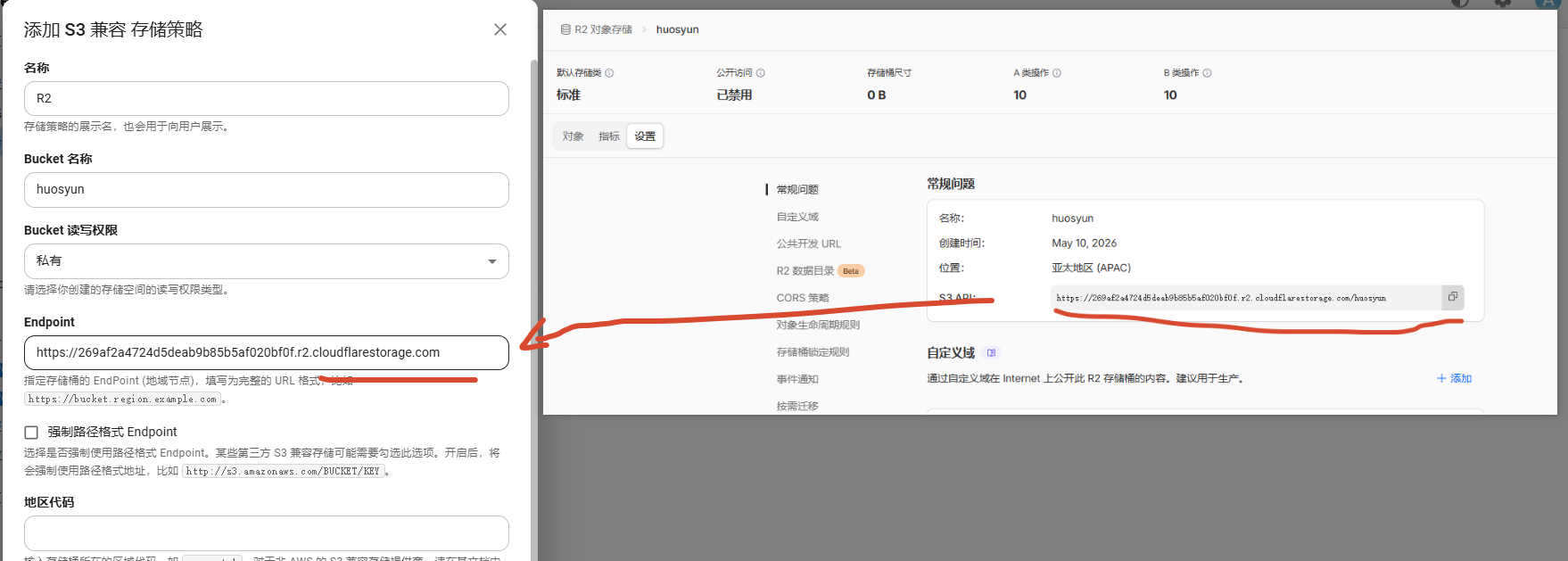This screenshot has height=561, width=1568.
Task: Open R2 数据目录 Beta sidebar item
Action: pos(820,271)
